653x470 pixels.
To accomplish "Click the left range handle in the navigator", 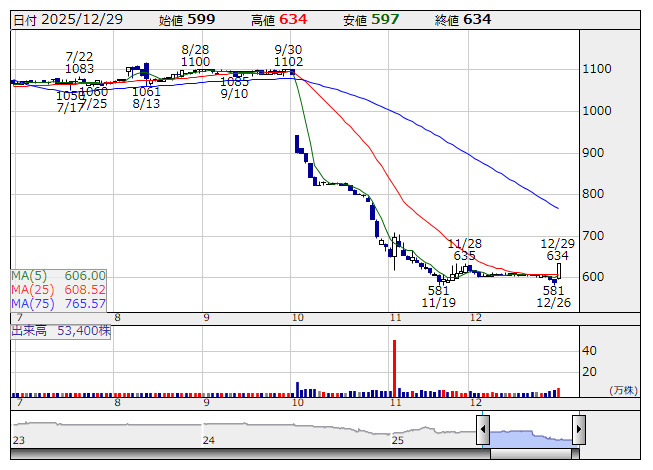I will pos(483,431).
